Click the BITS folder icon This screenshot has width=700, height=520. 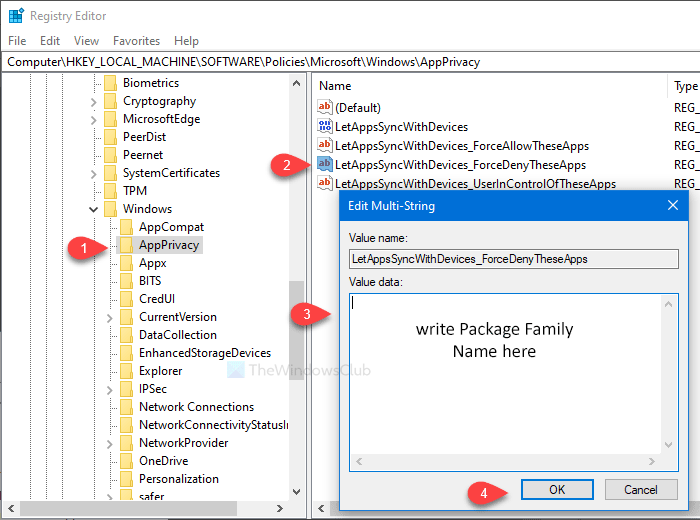click(x=126, y=281)
